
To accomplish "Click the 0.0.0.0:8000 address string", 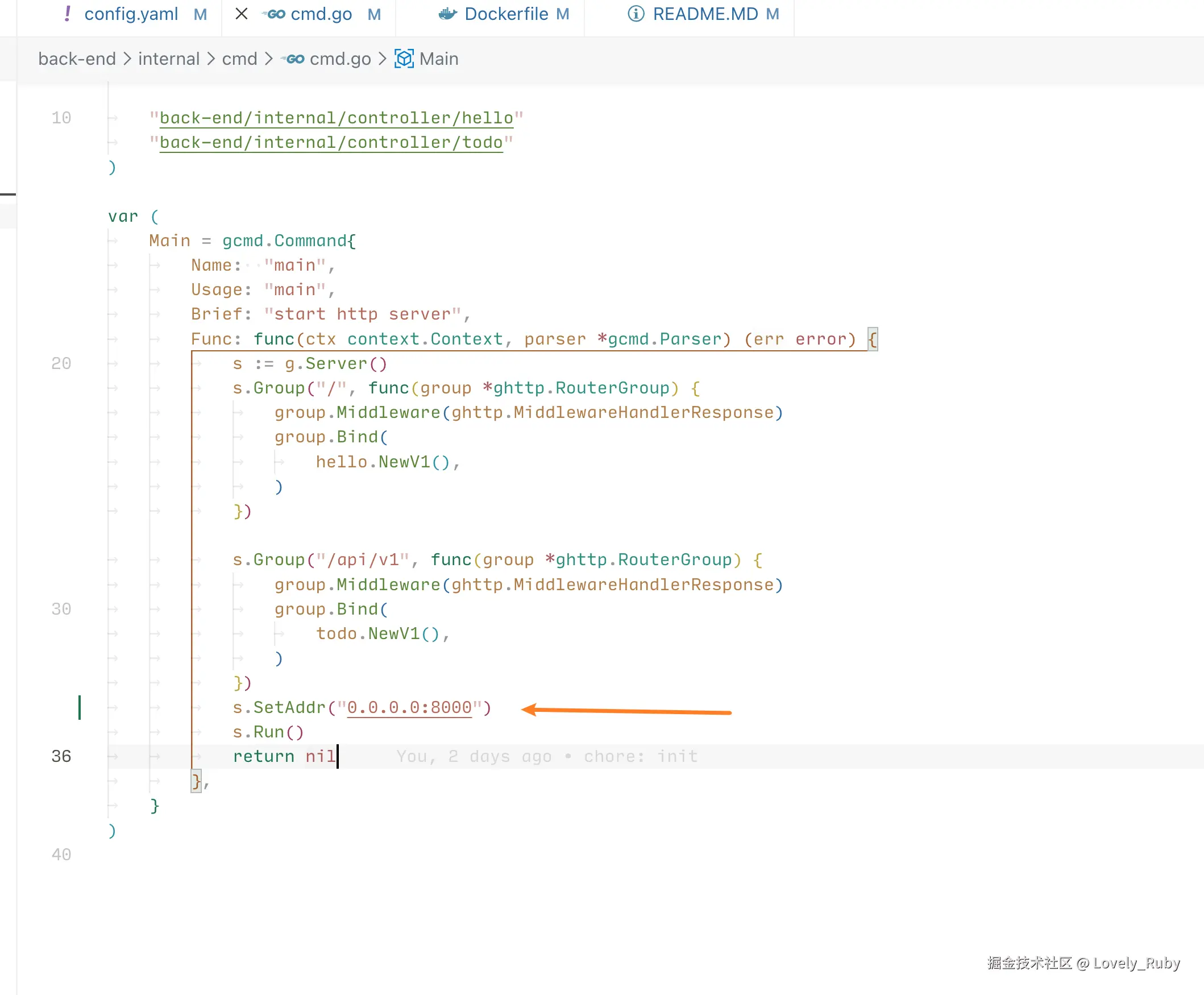I will click(409, 707).
